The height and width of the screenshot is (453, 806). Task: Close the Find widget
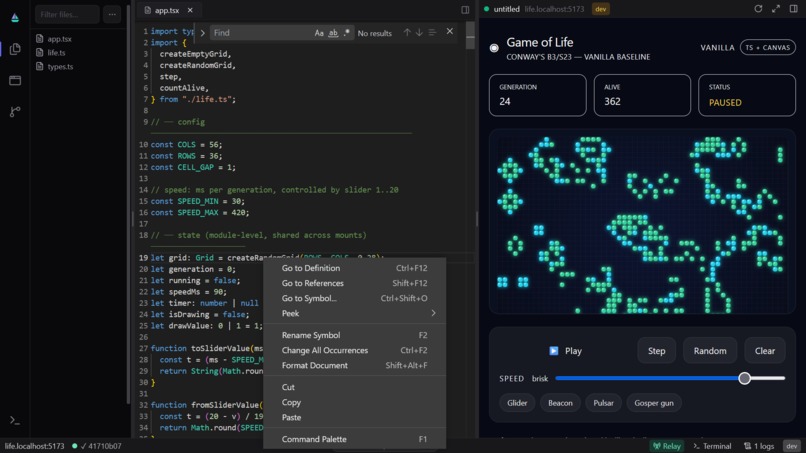coord(450,32)
